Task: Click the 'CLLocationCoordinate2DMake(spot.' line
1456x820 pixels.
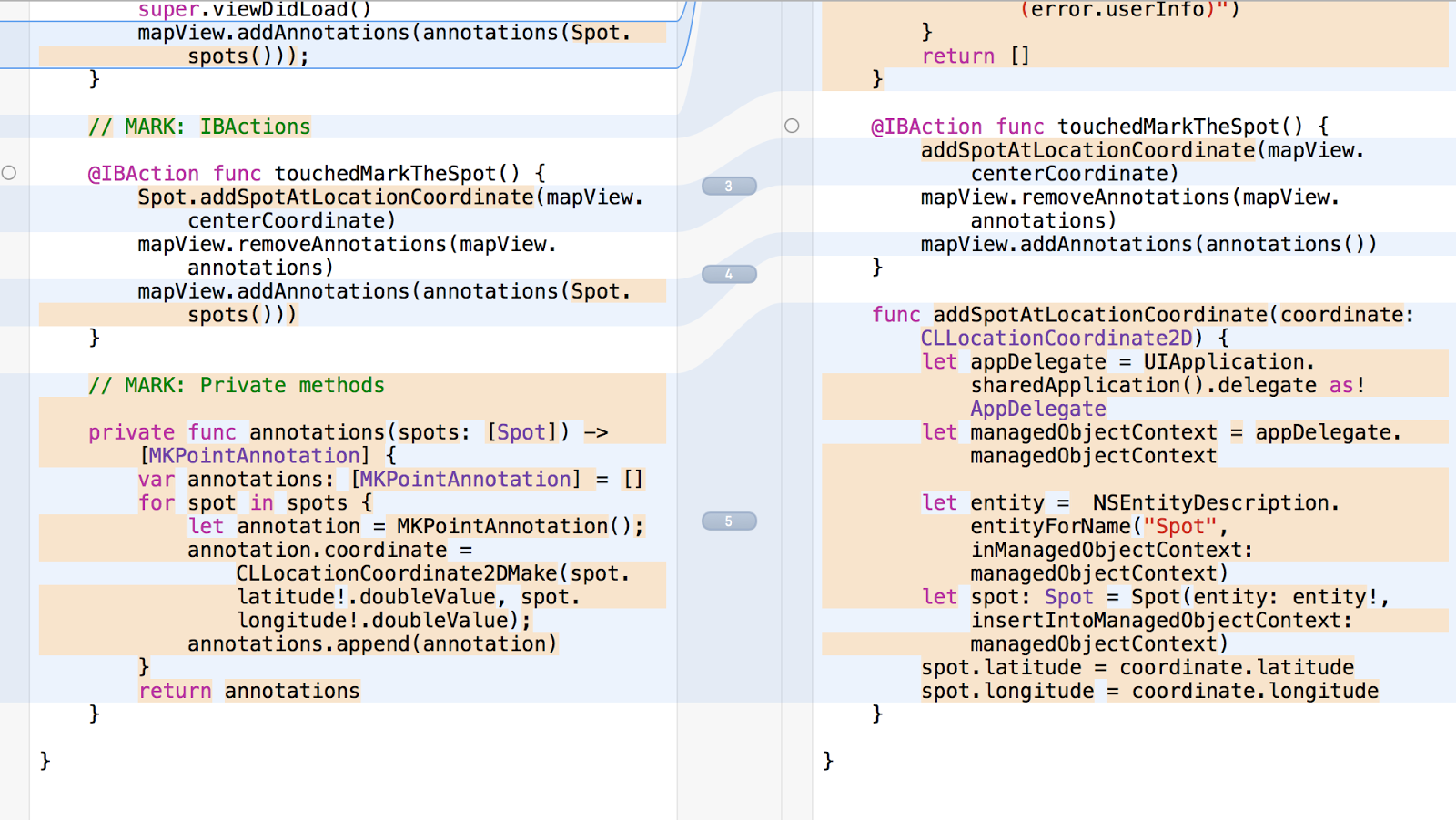Action: click(x=433, y=574)
